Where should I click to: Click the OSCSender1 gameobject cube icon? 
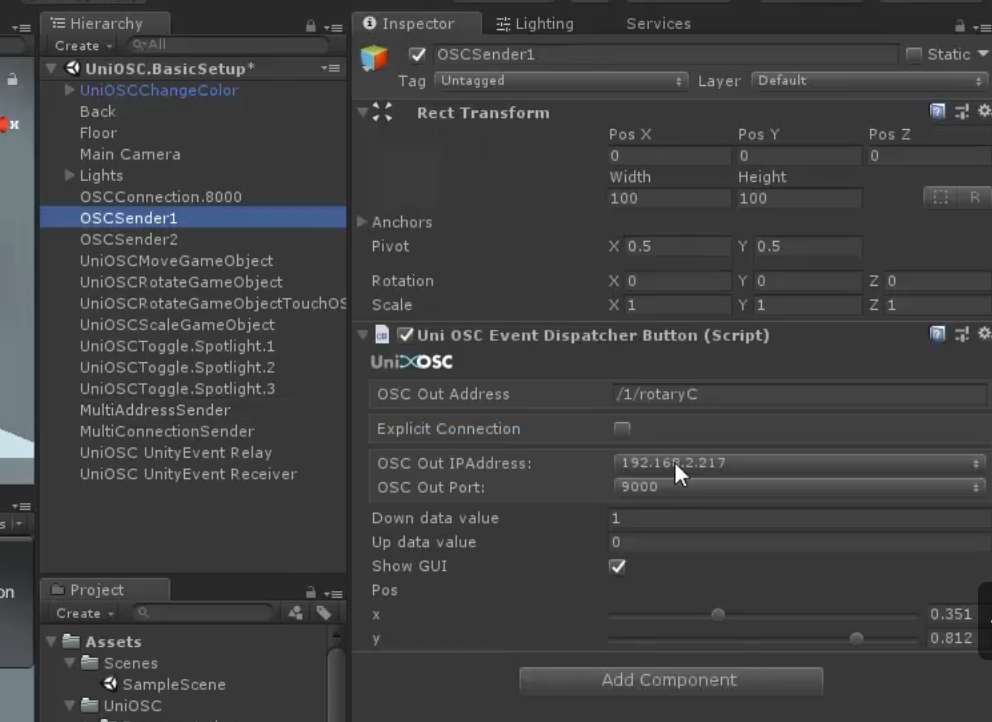(x=375, y=58)
